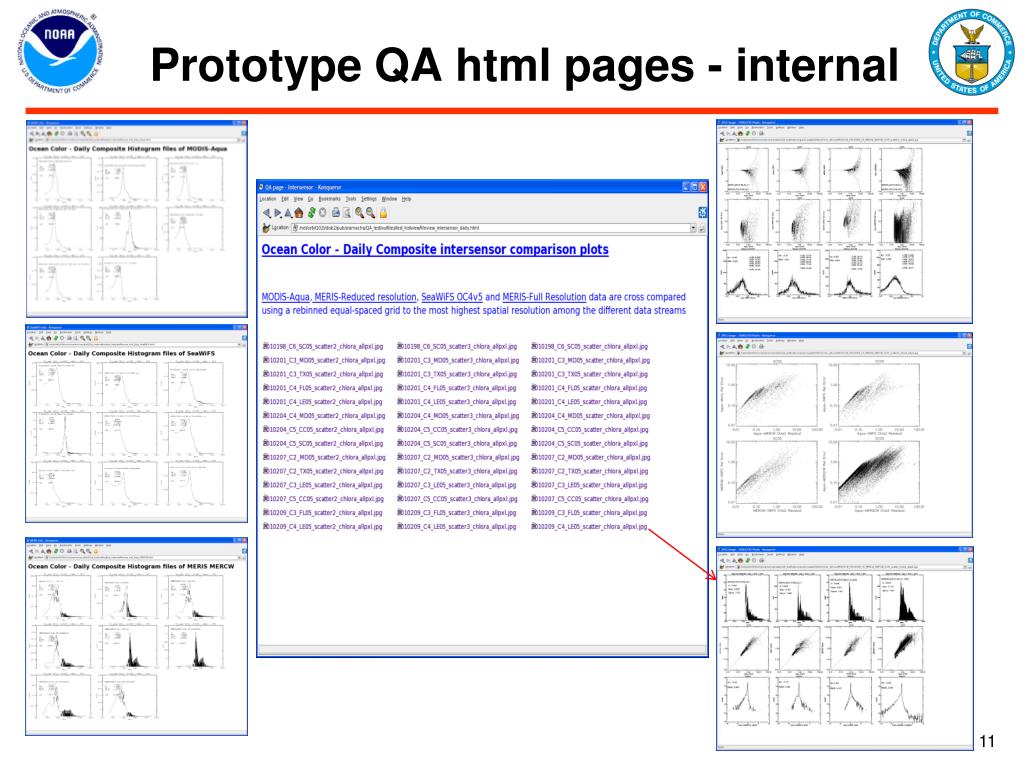Click the Stop loading icon

(323, 213)
